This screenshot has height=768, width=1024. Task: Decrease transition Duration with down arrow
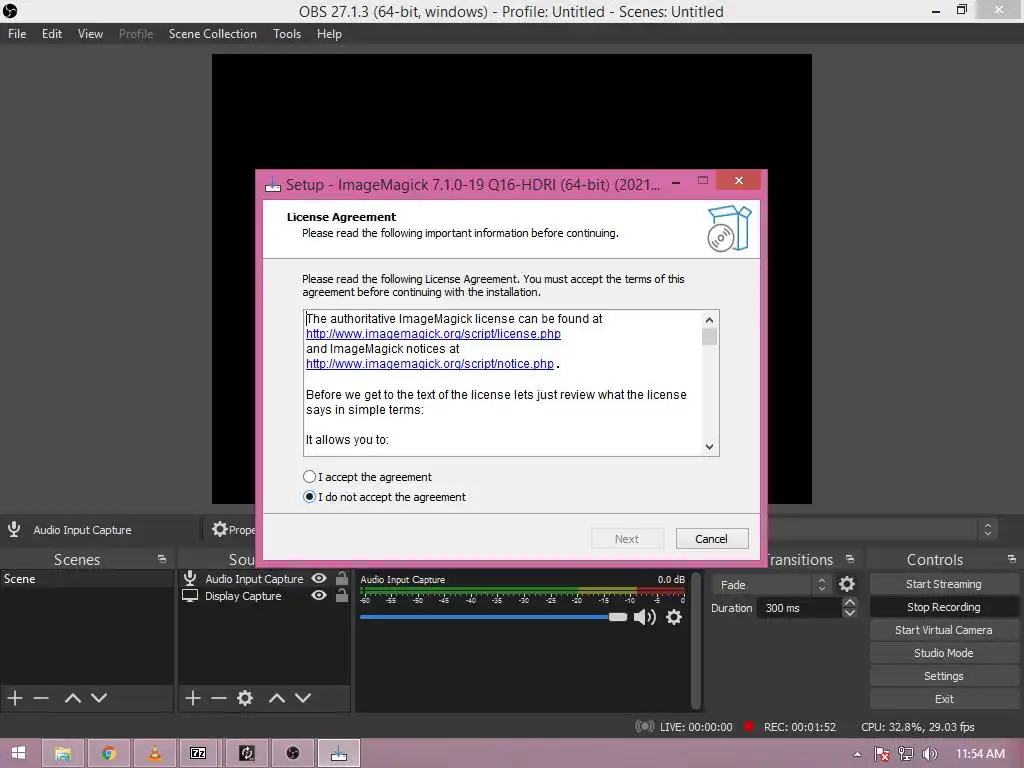click(x=850, y=613)
